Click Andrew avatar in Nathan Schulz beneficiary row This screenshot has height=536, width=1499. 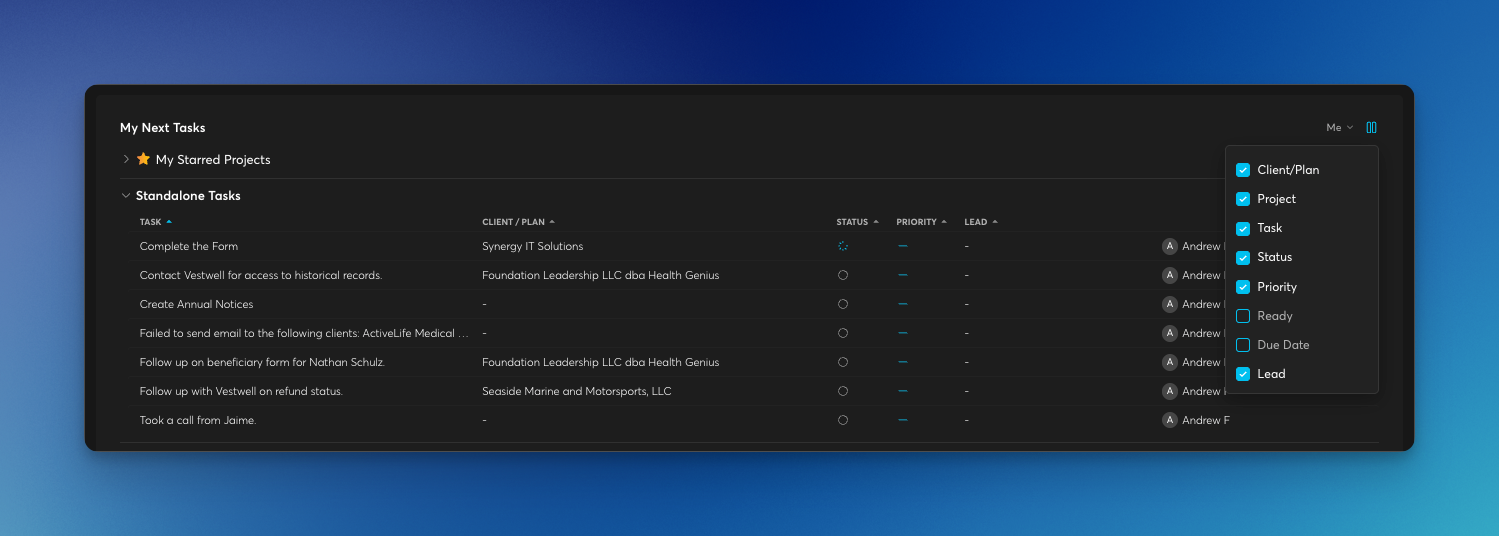pyautogui.click(x=1170, y=362)
